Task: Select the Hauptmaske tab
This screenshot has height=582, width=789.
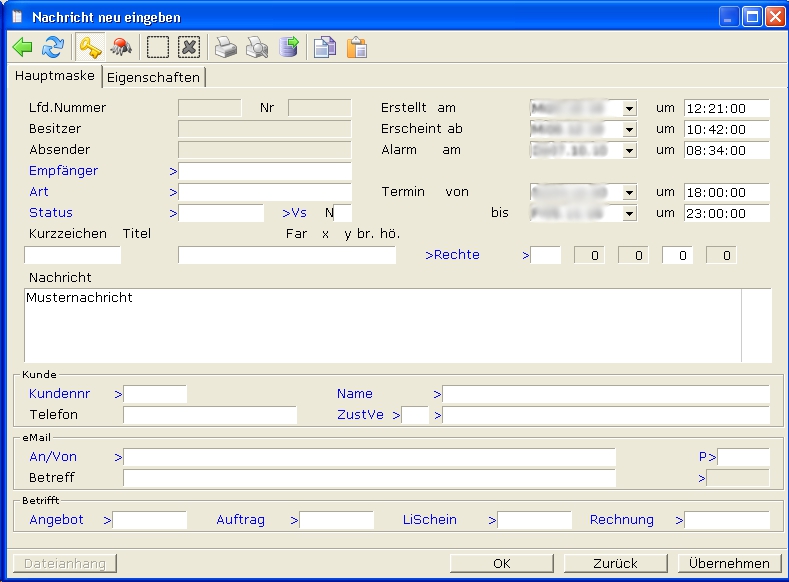Action: (55, 76)
